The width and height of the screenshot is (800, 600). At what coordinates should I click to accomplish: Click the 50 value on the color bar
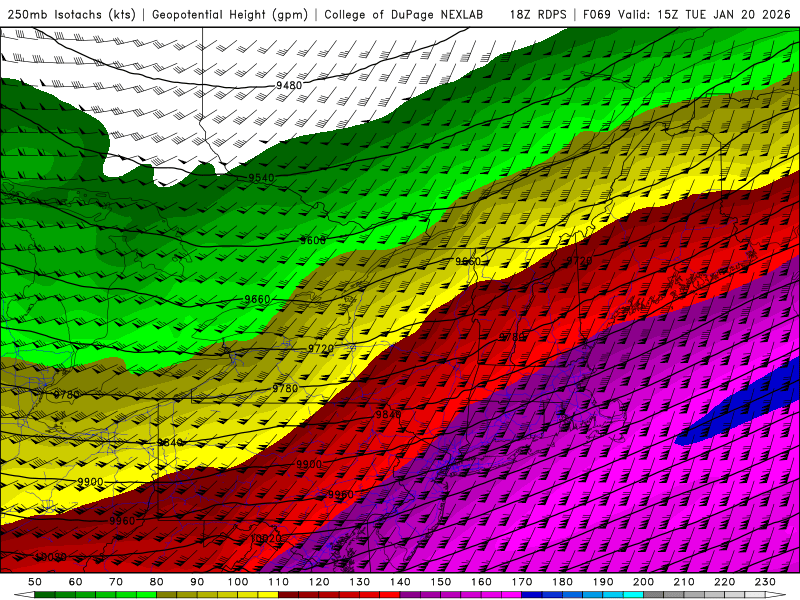35,582
